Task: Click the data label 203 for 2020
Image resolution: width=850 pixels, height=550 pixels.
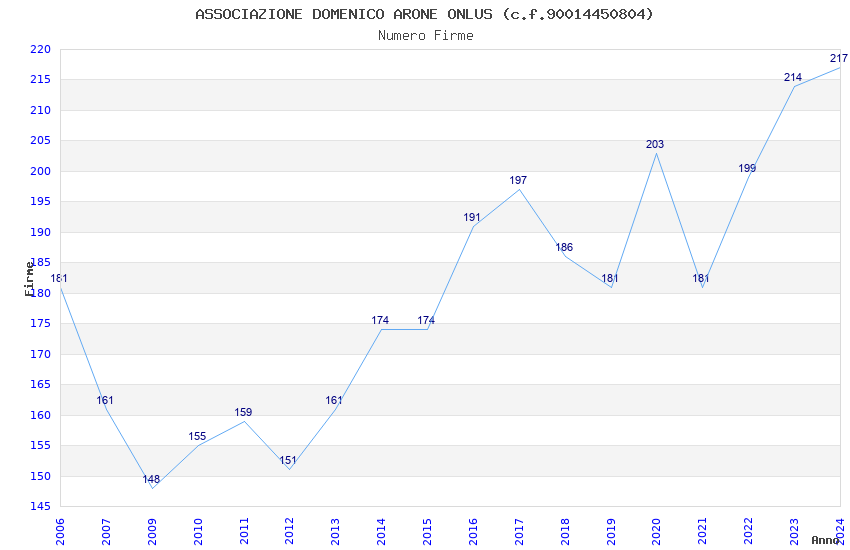Action: pyautogui.click(x=655, y=144)
